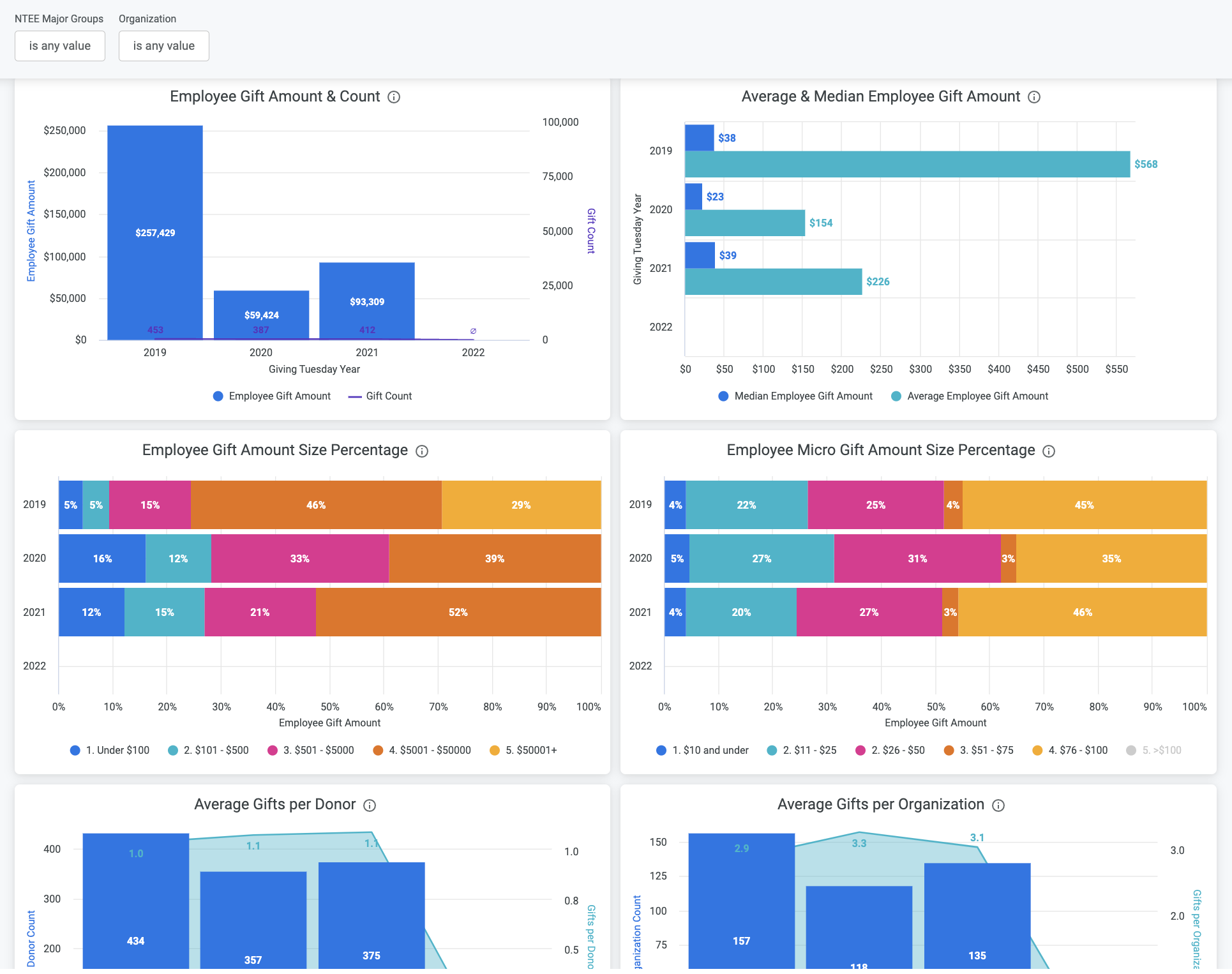Click the 'Employee Gift Amount & Count' chart title
1232x974 pixels.
tap(275, 96)
